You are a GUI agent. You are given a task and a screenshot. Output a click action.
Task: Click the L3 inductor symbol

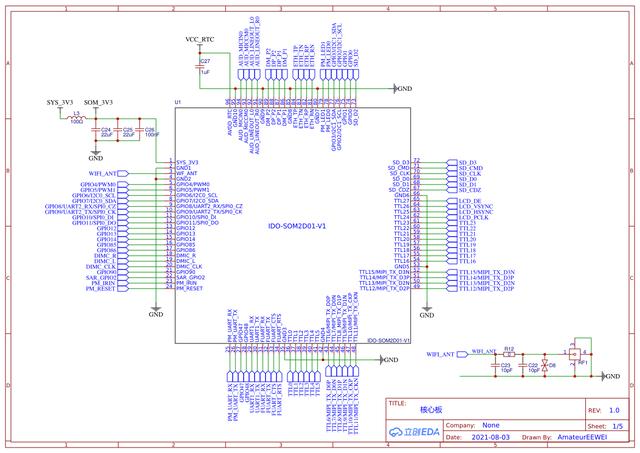pyautogui.click(x=76, y=118)
